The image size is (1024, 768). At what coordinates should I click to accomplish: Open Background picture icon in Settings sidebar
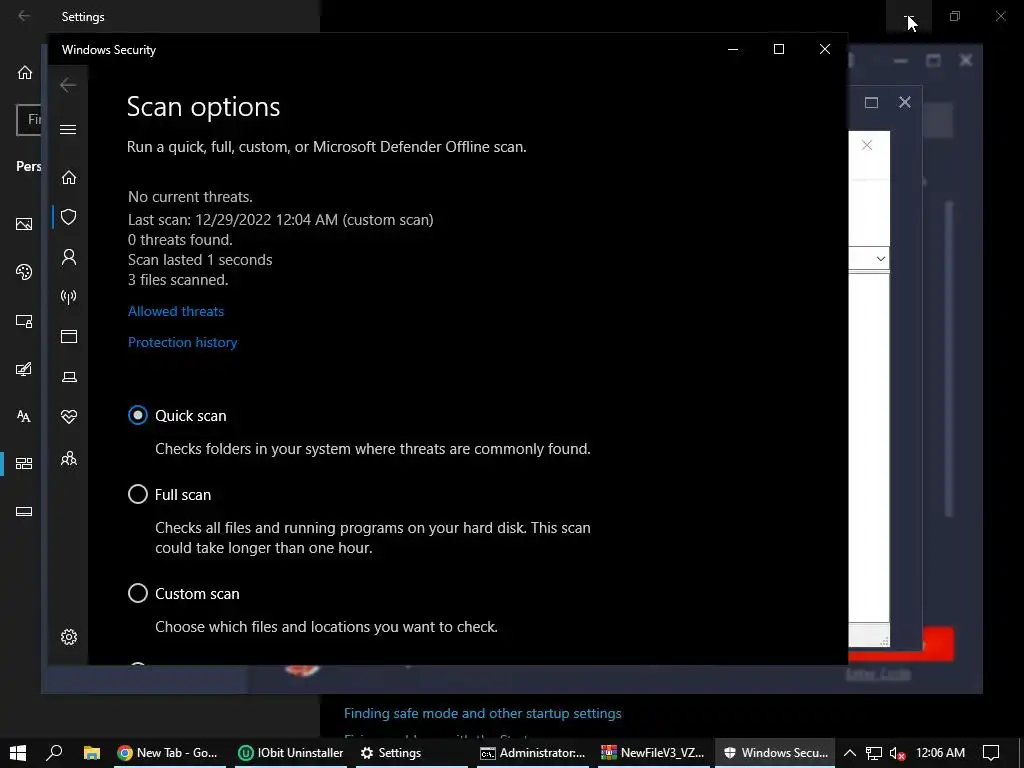[x=24, y=224]
